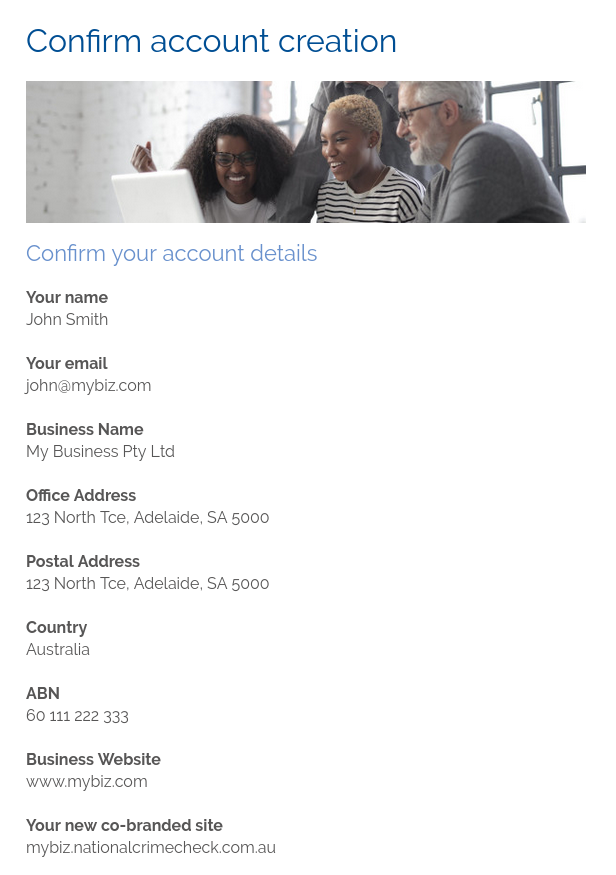Click the "Country" label
Viewport: 616px width, 875px height.
point(56,628)
